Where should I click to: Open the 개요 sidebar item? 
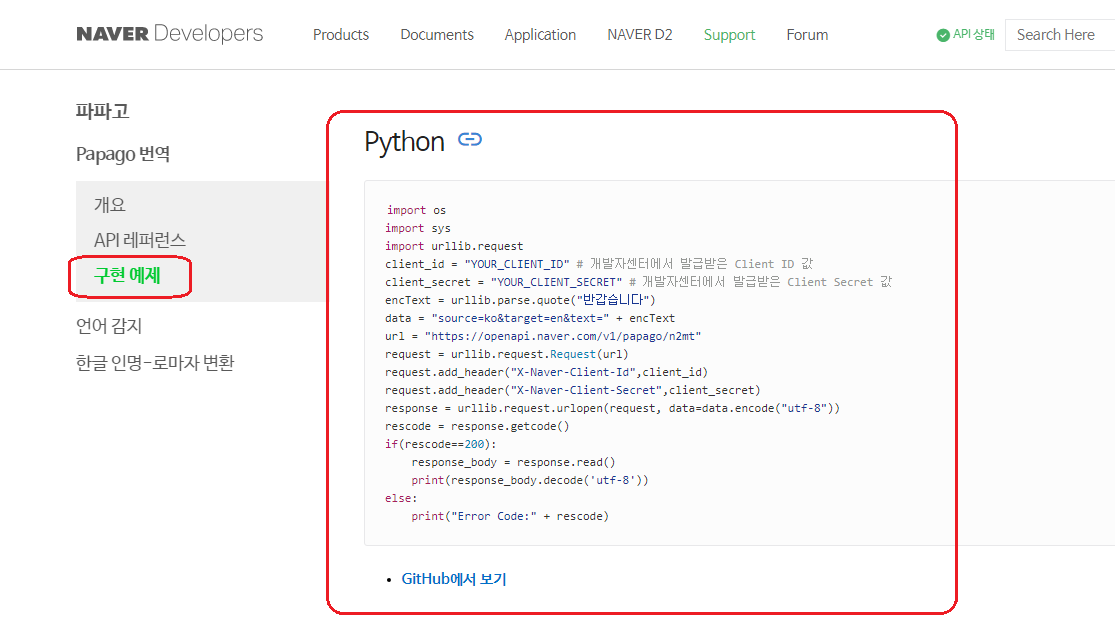coord(110,205)
